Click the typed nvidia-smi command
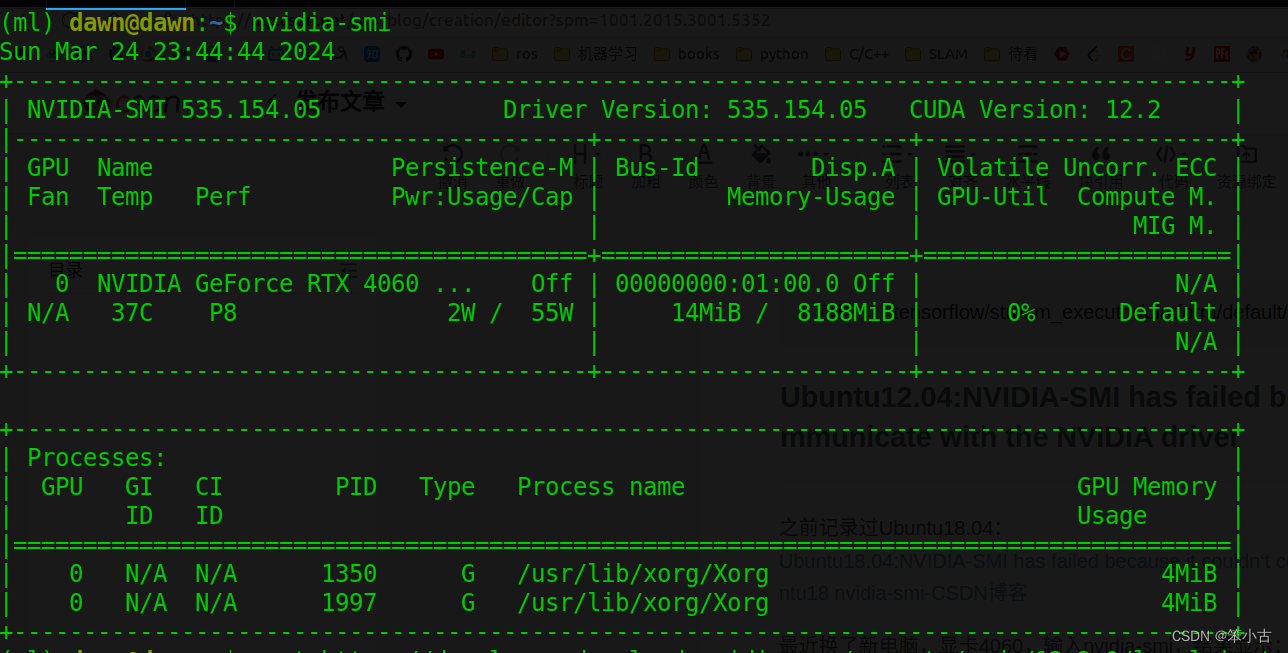 click(321, 22)
